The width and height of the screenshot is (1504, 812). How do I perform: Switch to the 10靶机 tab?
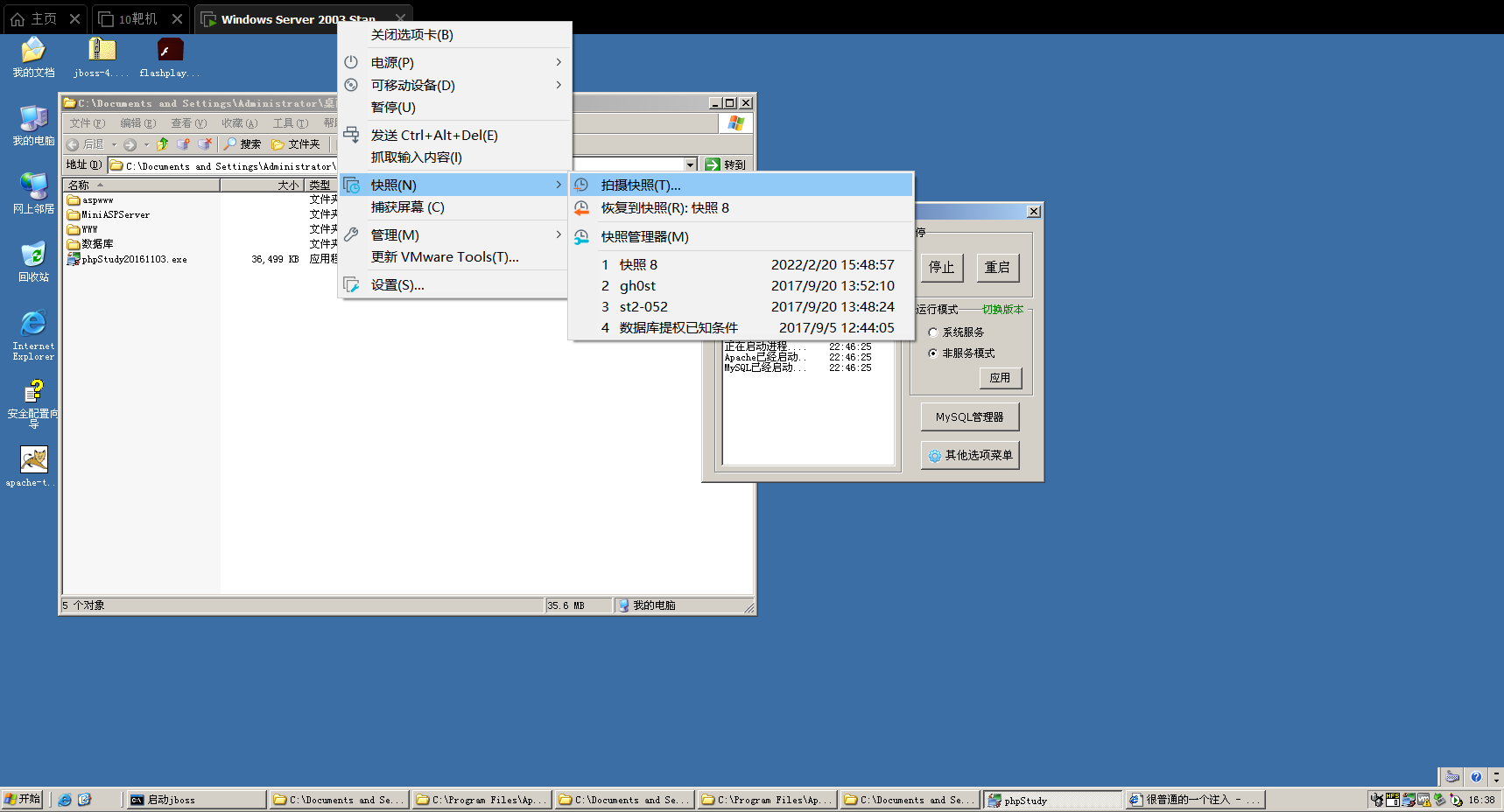[138, 18]
